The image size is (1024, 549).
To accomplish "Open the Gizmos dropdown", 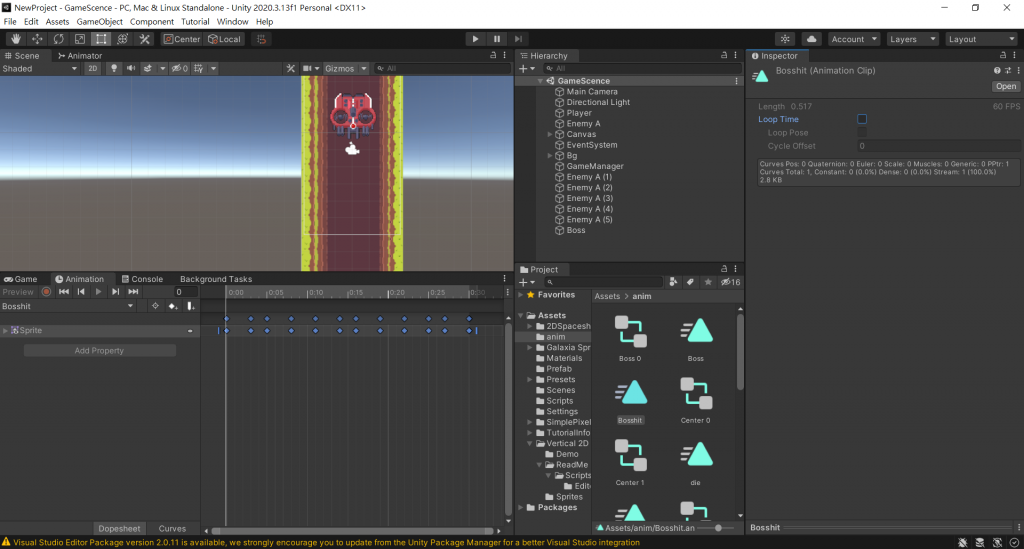I will click(x=346, y=69).
